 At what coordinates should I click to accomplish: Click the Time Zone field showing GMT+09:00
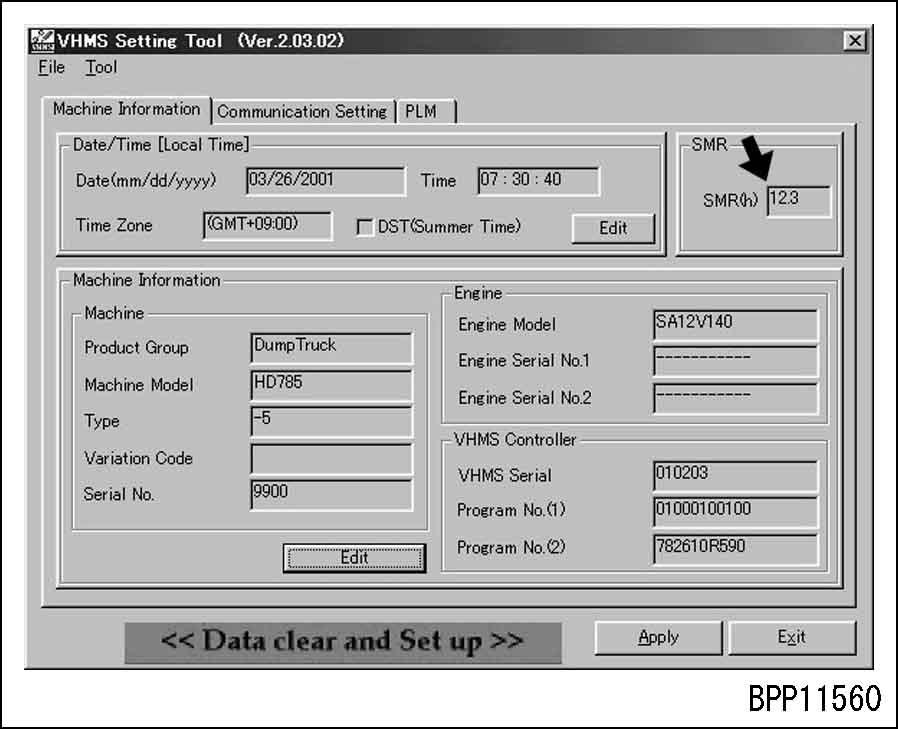coord(266,226)
